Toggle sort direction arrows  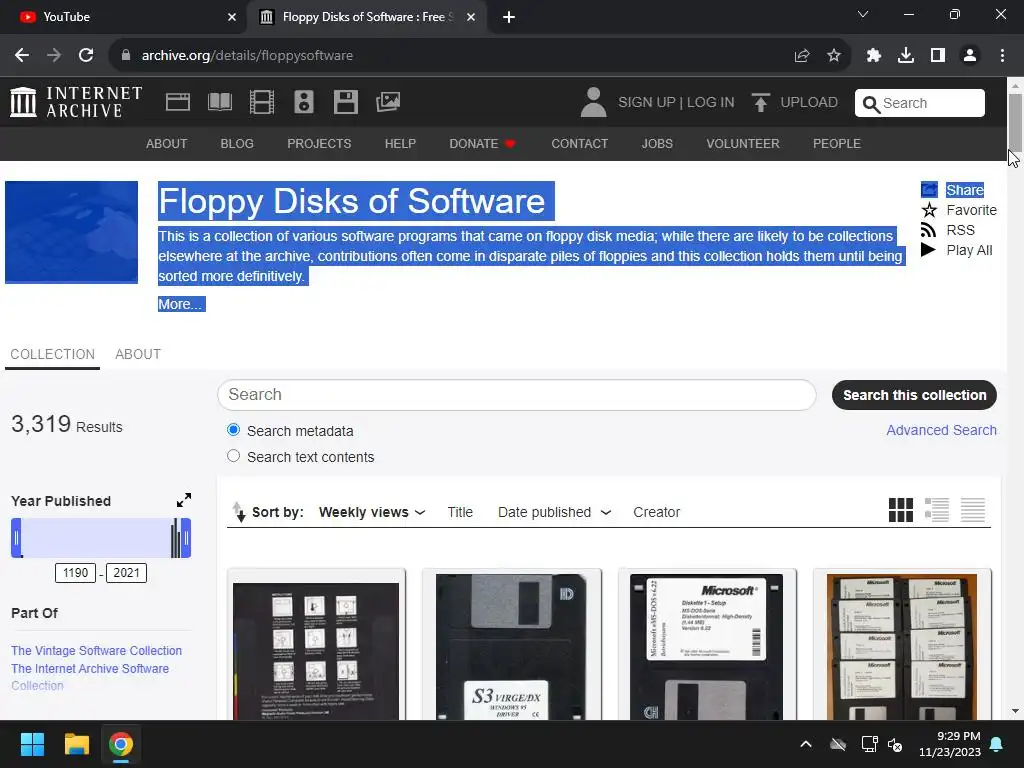(x=239, y=512)
